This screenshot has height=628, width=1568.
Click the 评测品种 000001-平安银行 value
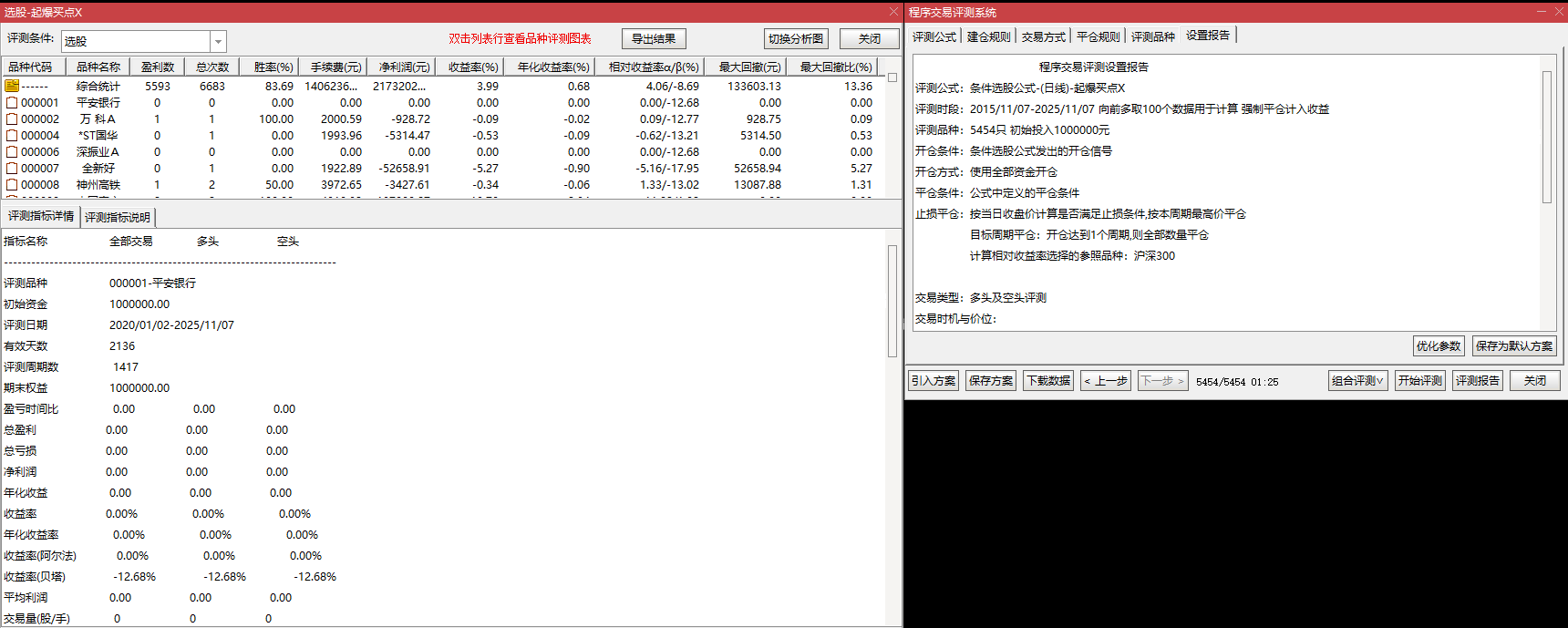pos(152,283)
